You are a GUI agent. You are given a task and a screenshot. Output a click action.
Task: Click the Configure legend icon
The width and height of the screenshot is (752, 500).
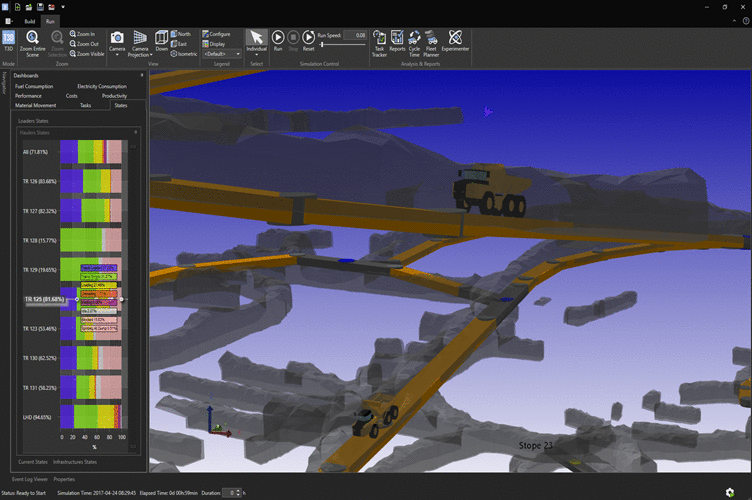(205, 34)
